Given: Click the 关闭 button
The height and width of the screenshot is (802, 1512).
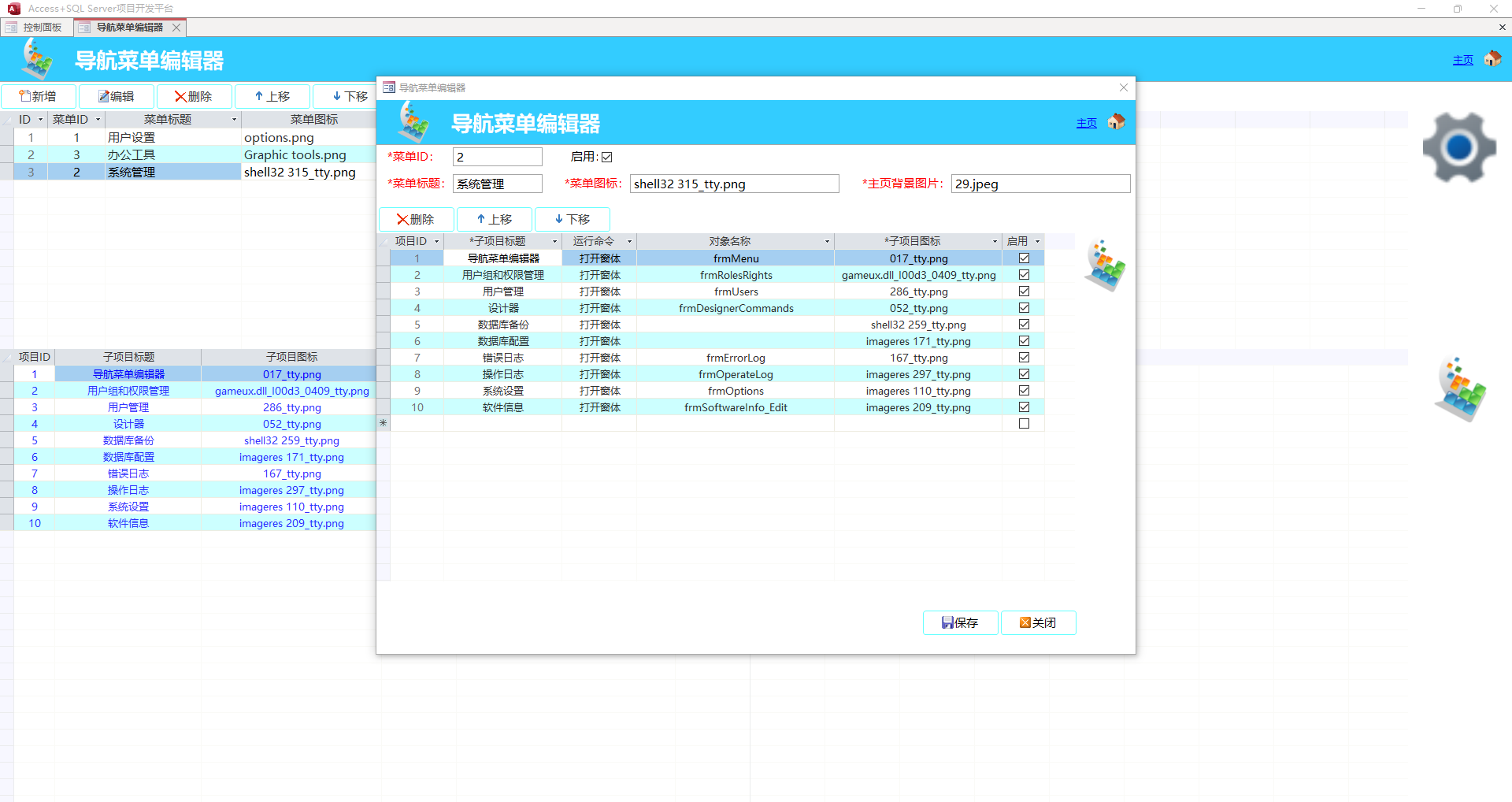Looking at the screenshot, I should pyautogui.click(x=1039, y=622).
